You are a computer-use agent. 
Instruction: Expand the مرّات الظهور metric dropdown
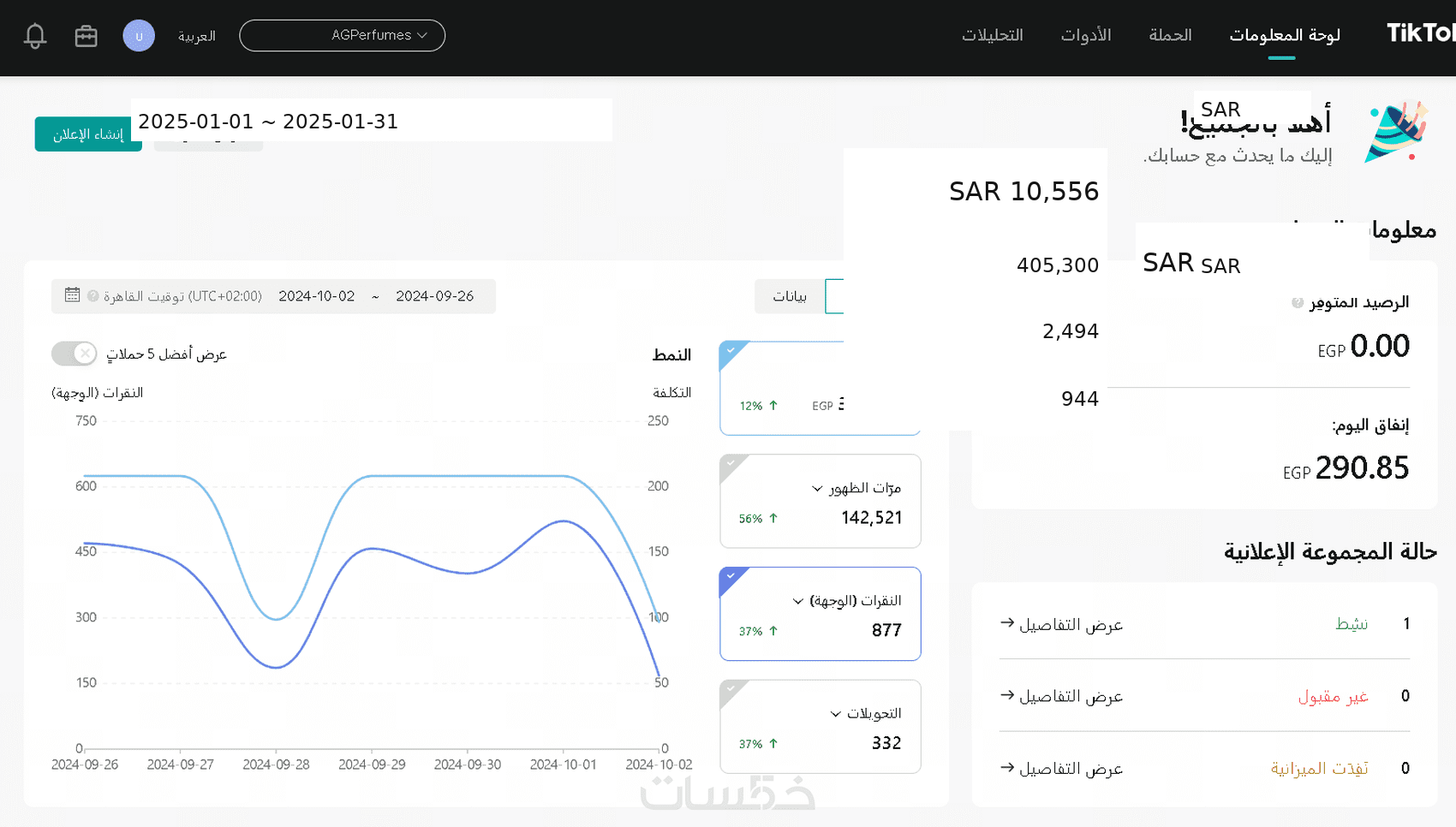pyautogui.click(x=817, y=488)
